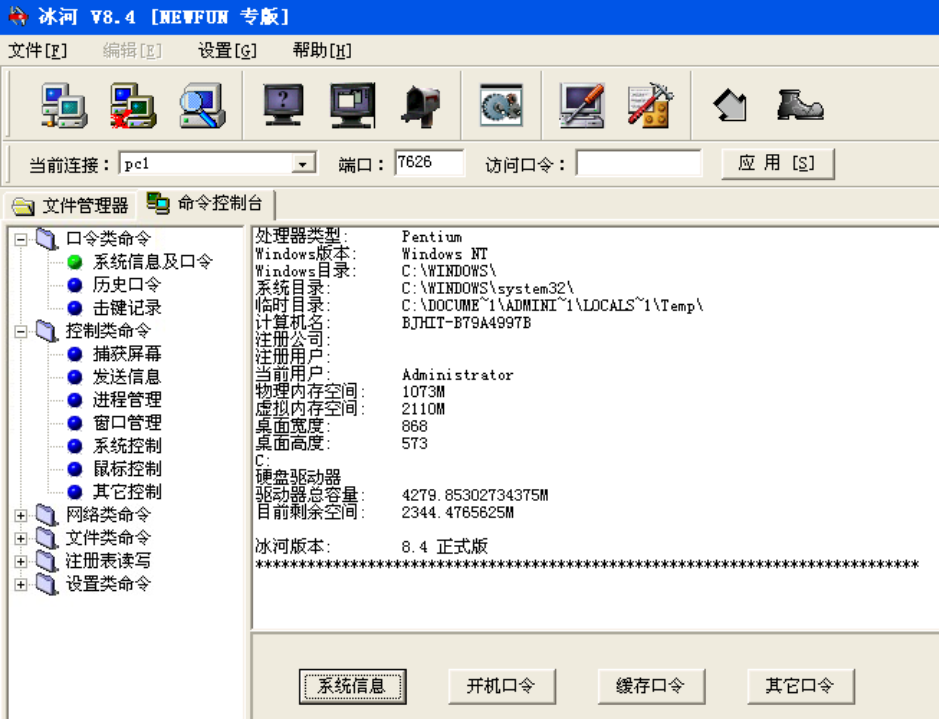
Task: Click the 访问口令 password field
Action: 638,163
